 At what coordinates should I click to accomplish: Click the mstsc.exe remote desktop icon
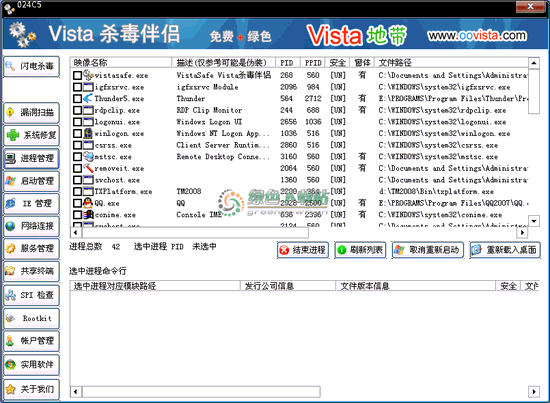point(88,156)
